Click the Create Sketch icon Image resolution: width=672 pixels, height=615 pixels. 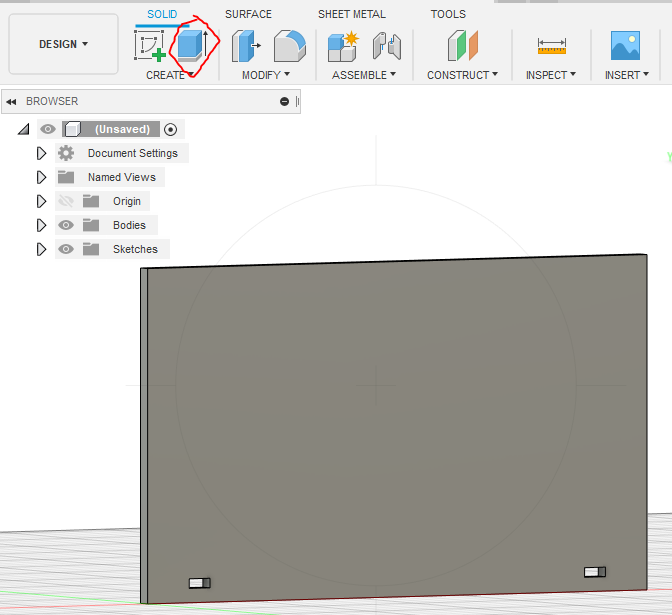[x=150, y=45]
